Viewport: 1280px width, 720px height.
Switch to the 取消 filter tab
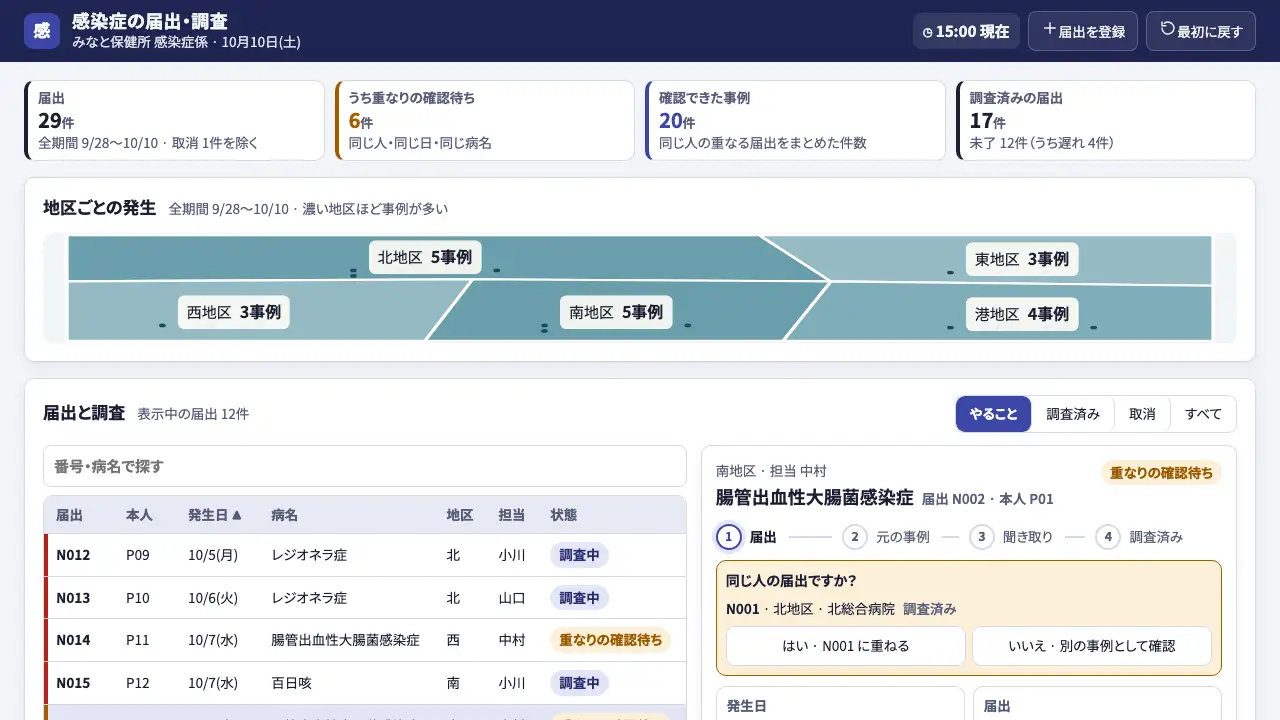[x=1142, y=414]
